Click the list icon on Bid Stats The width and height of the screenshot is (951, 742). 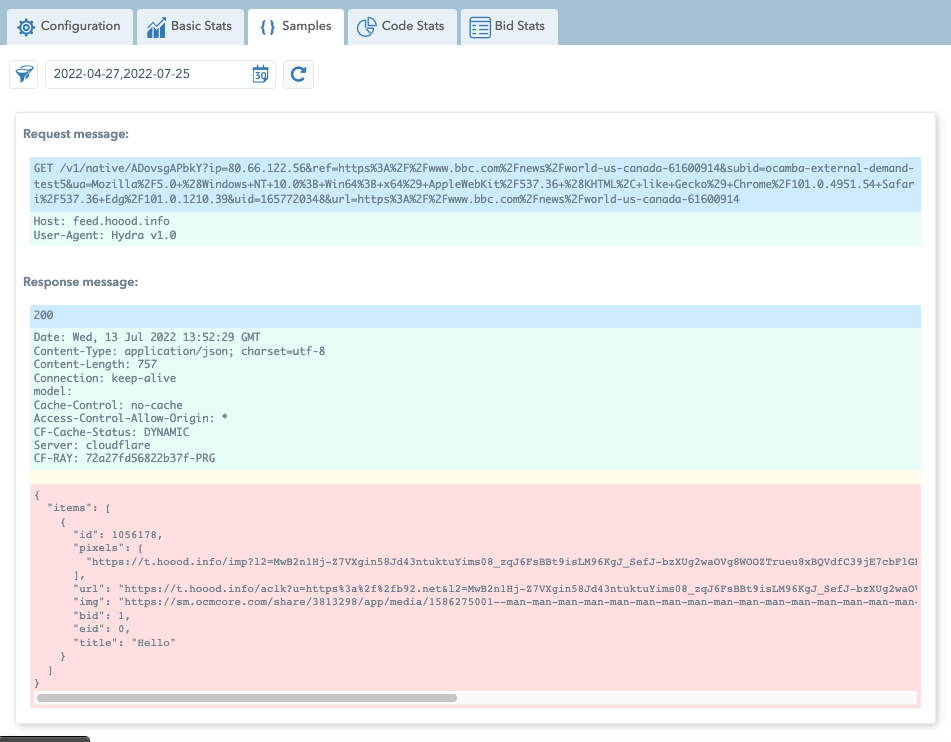(480, 27)
